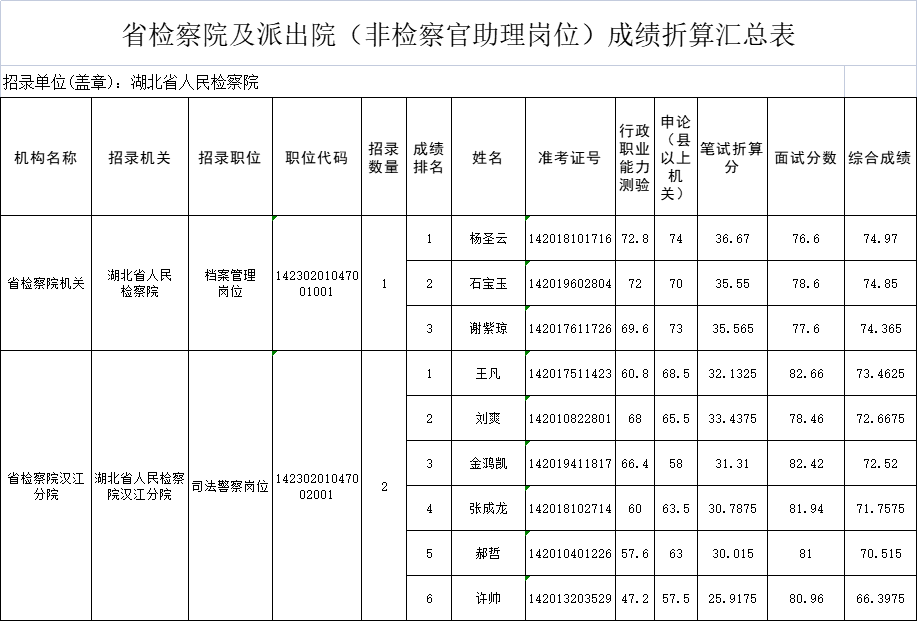Select the 行政职业能力测验 header cell
Image resolution: width=917 pixels, height=621 pixels.
tap(635, 157)
